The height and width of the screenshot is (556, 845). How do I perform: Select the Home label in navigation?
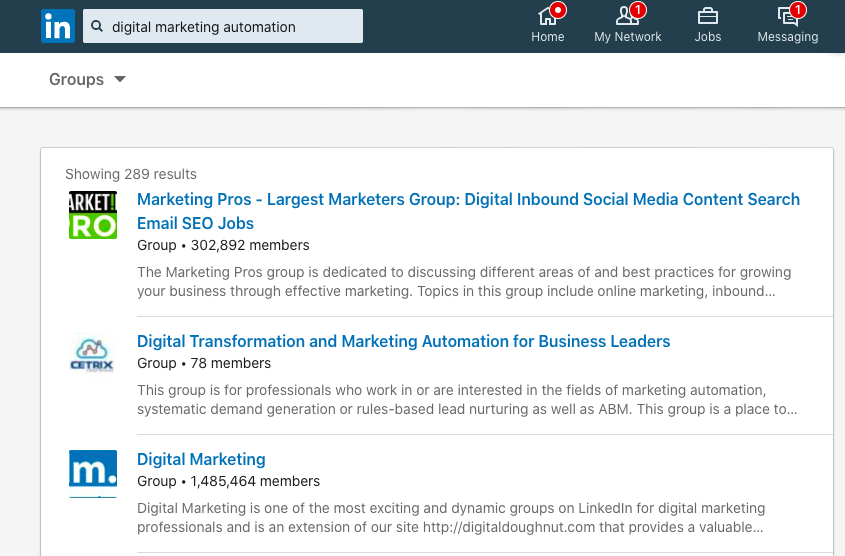(547, 37)
